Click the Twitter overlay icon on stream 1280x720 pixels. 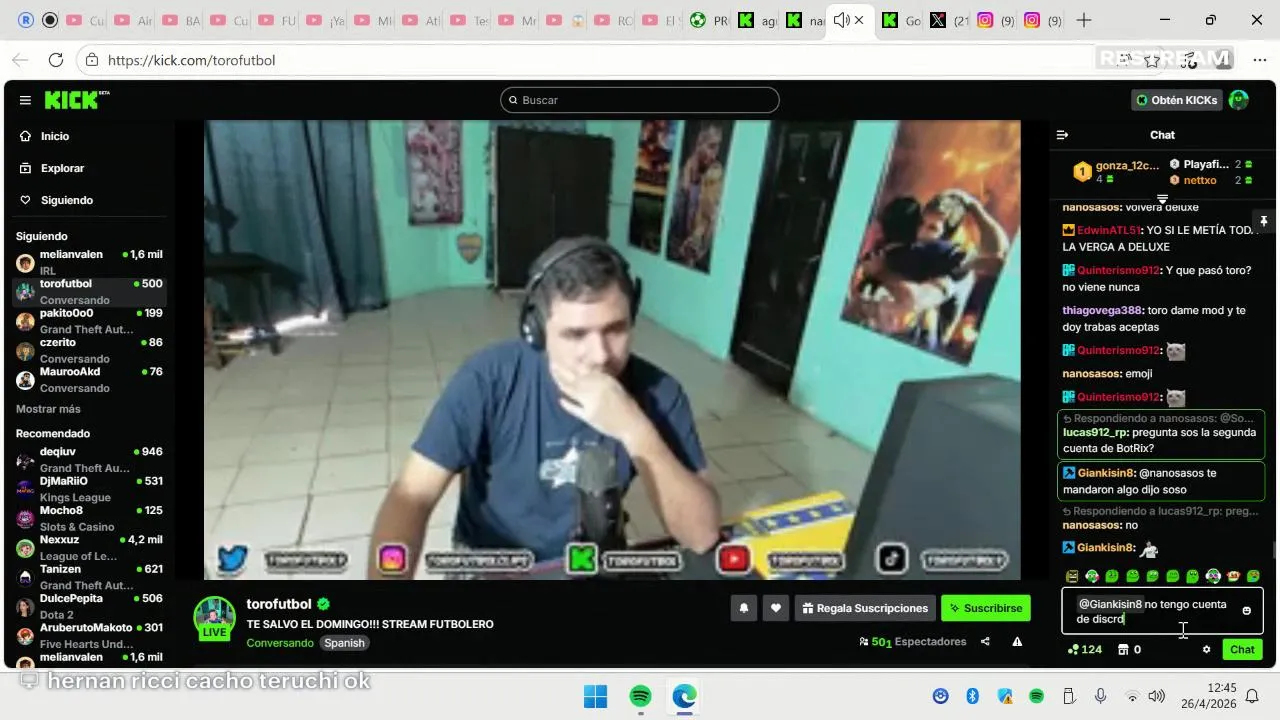(x=232, y=560)
